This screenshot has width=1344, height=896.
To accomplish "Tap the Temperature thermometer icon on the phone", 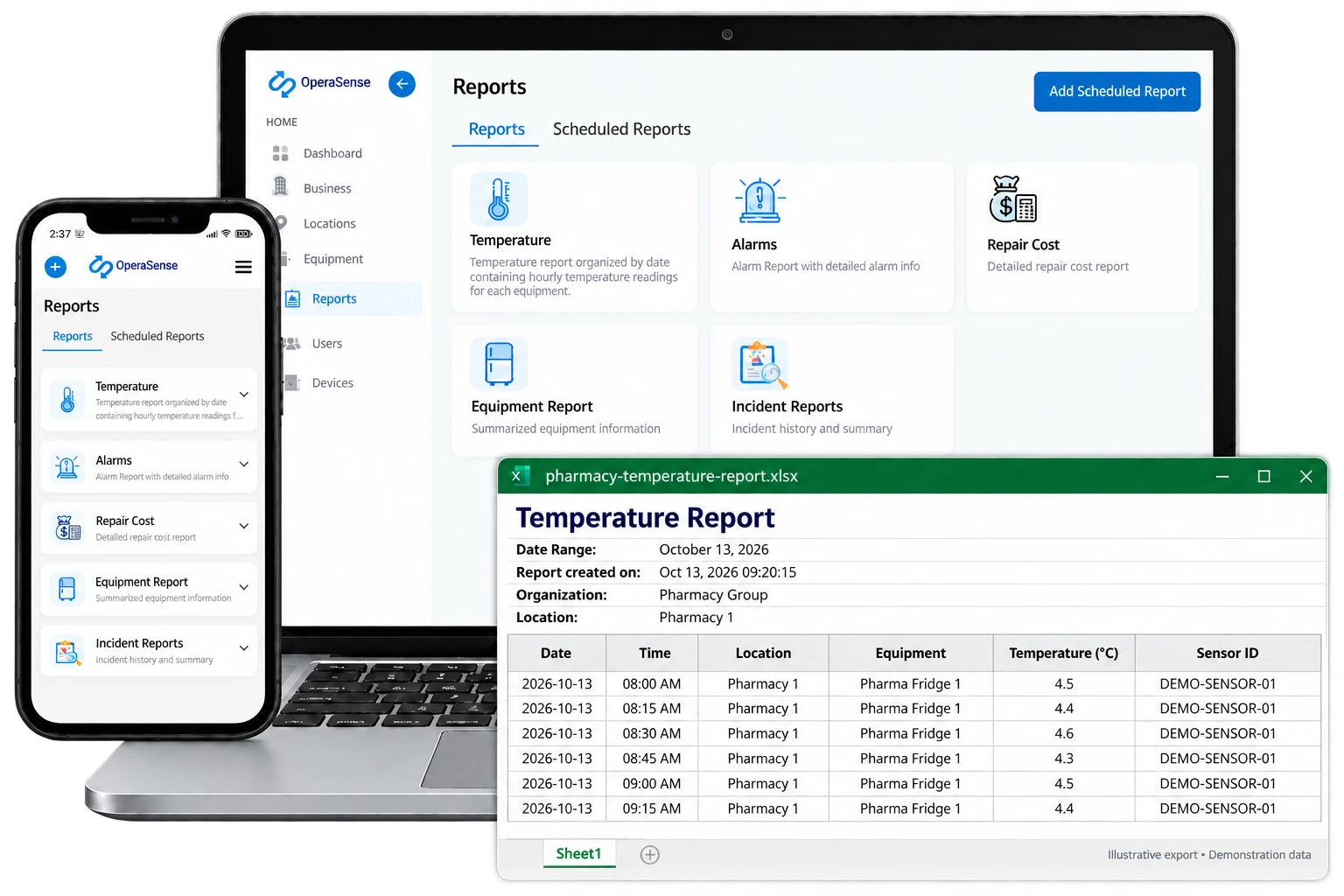I will tap(67, 400).
